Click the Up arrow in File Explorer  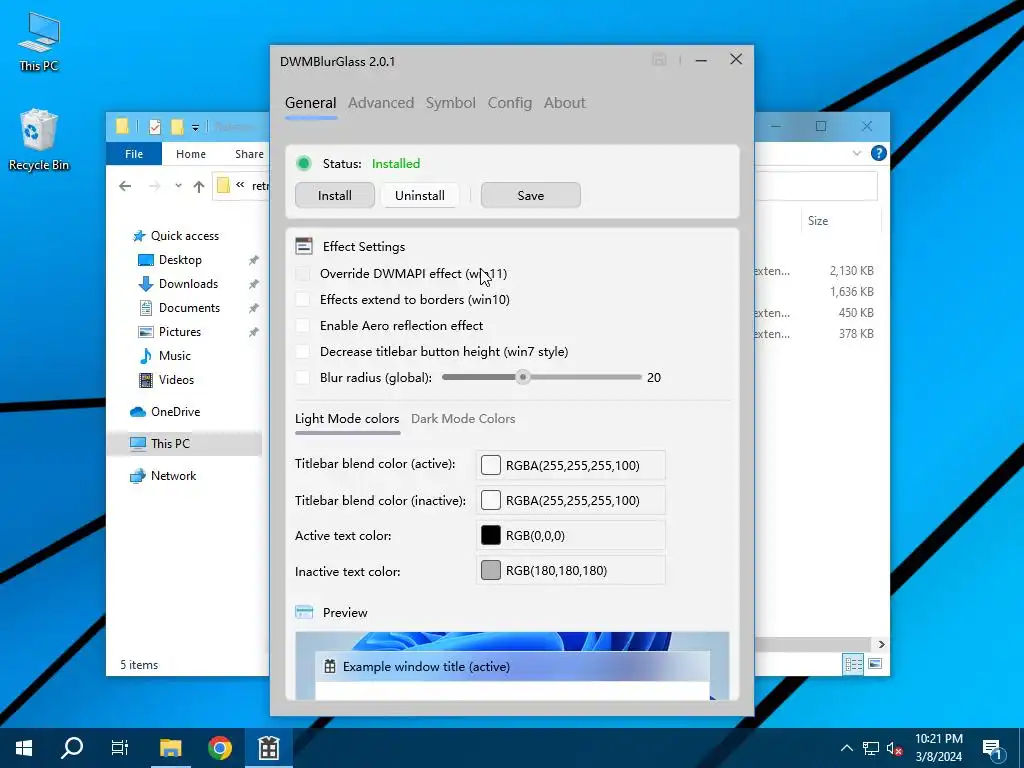point(199,186)
